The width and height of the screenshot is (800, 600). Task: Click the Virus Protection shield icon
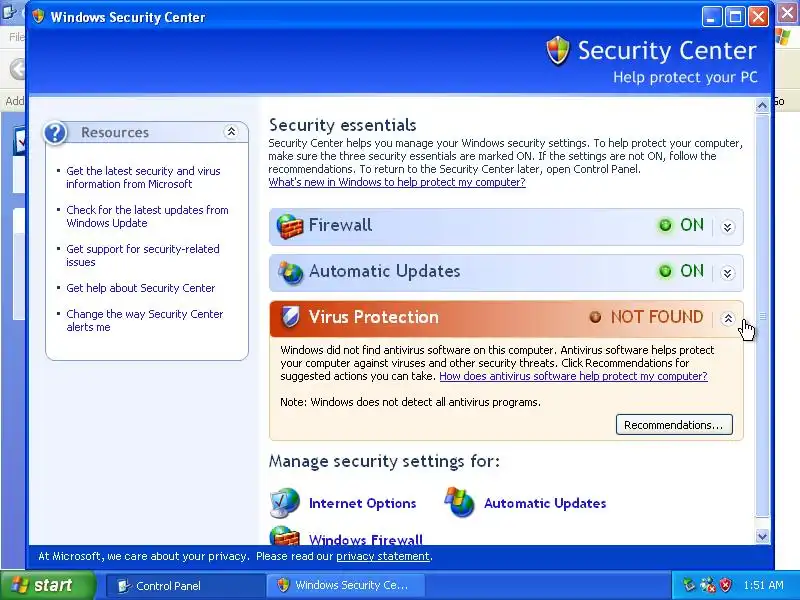coord(290,317)
